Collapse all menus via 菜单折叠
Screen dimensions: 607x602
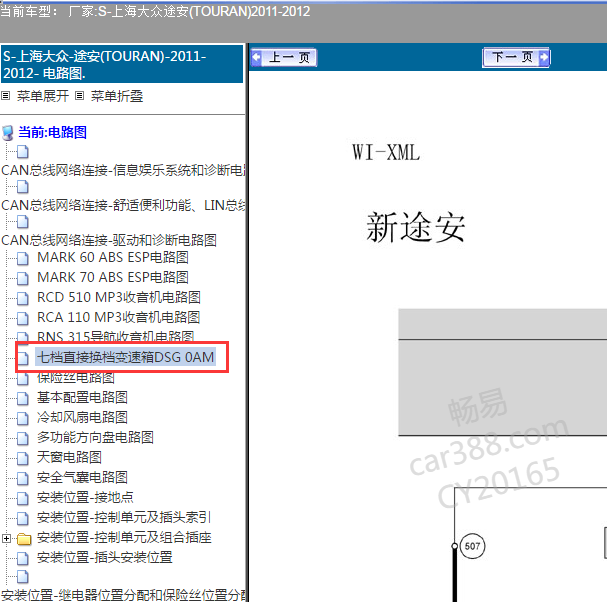(117, 96)
